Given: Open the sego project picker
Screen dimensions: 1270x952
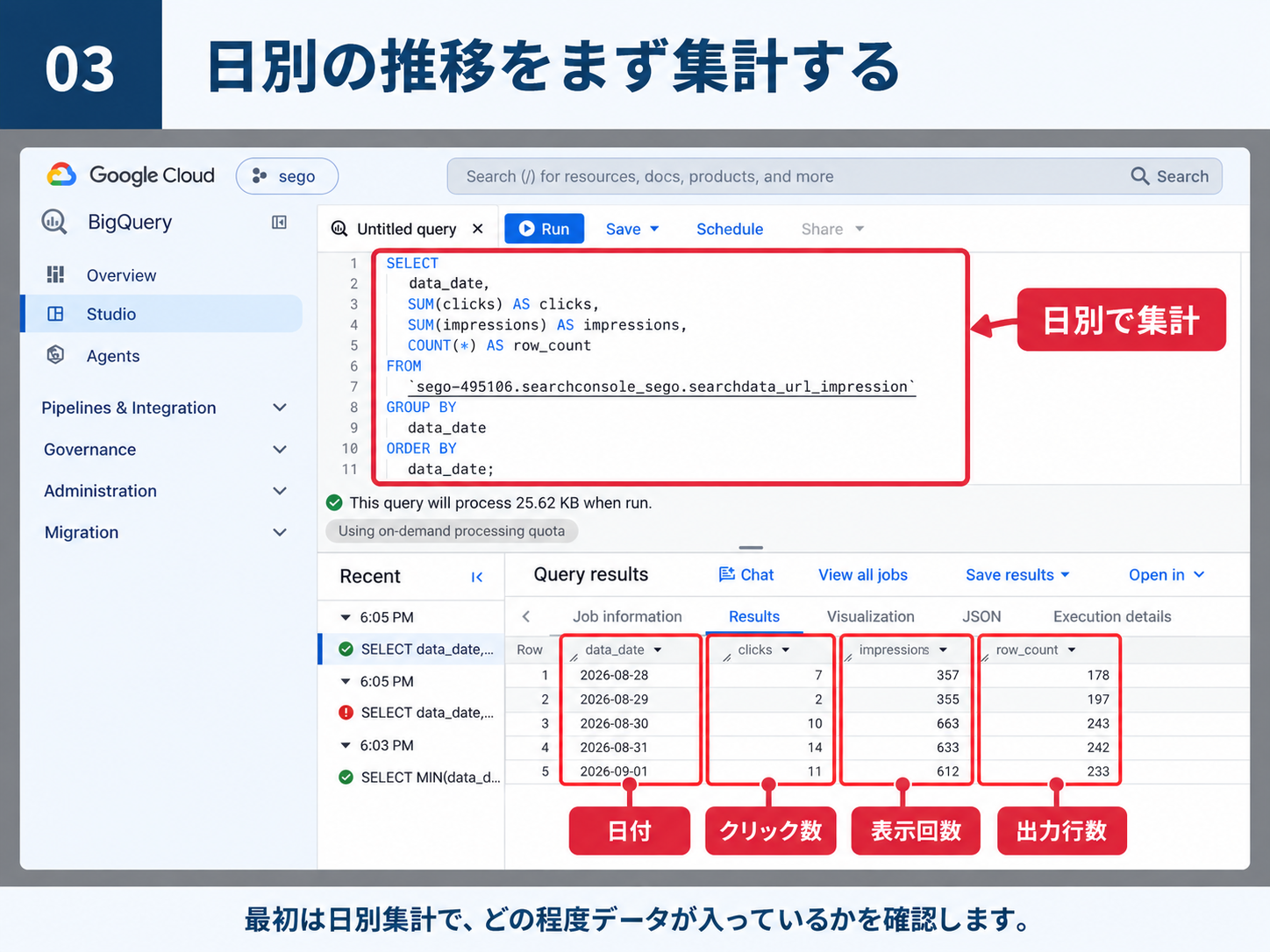Looking at the screenshot, I should tap(287, 176).
